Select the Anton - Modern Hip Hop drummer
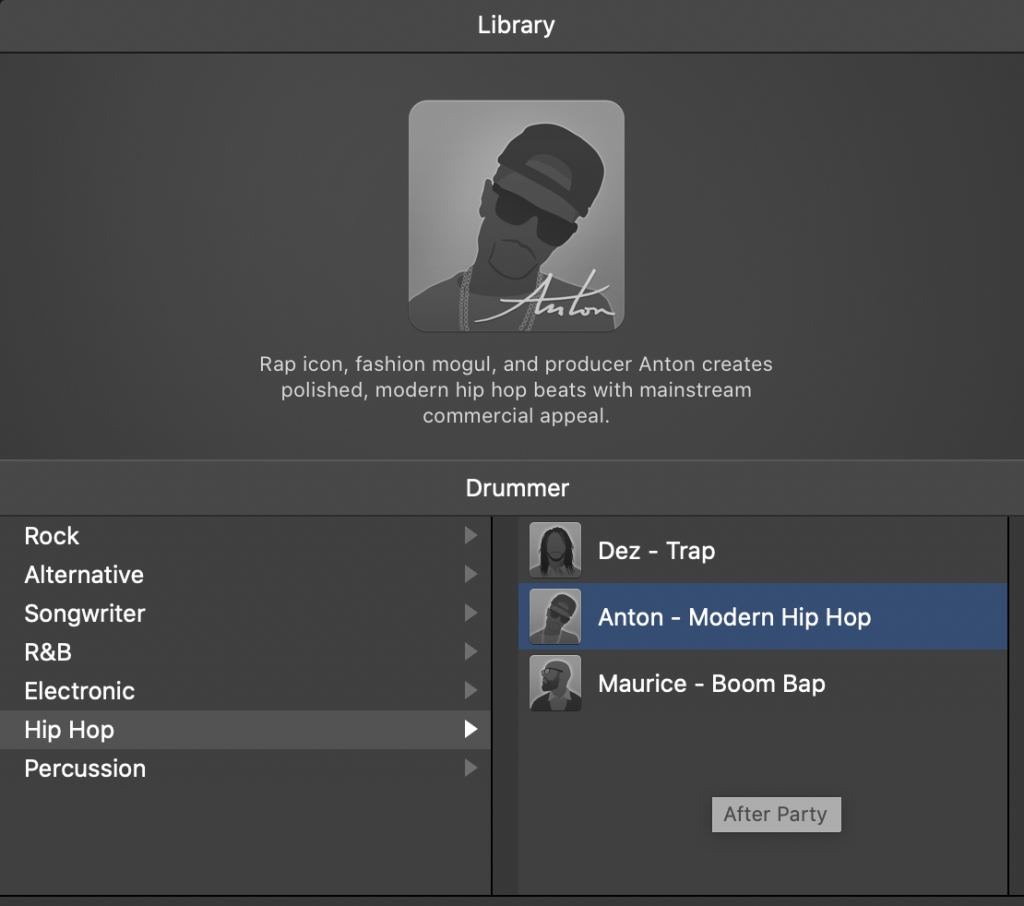This screenshot has width=1024, height=906. (700, 617)
